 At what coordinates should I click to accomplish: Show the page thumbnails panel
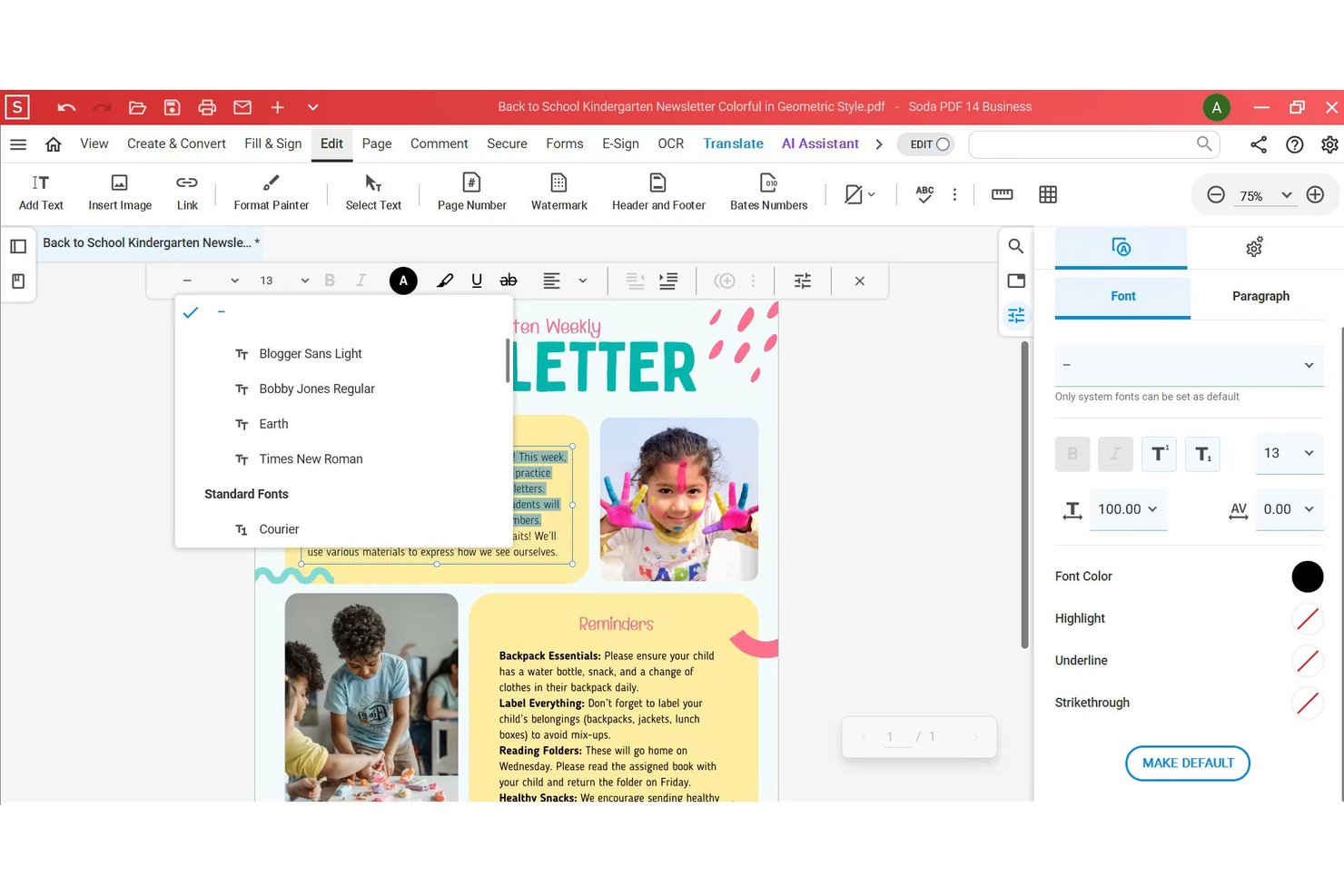pos(18,246)
